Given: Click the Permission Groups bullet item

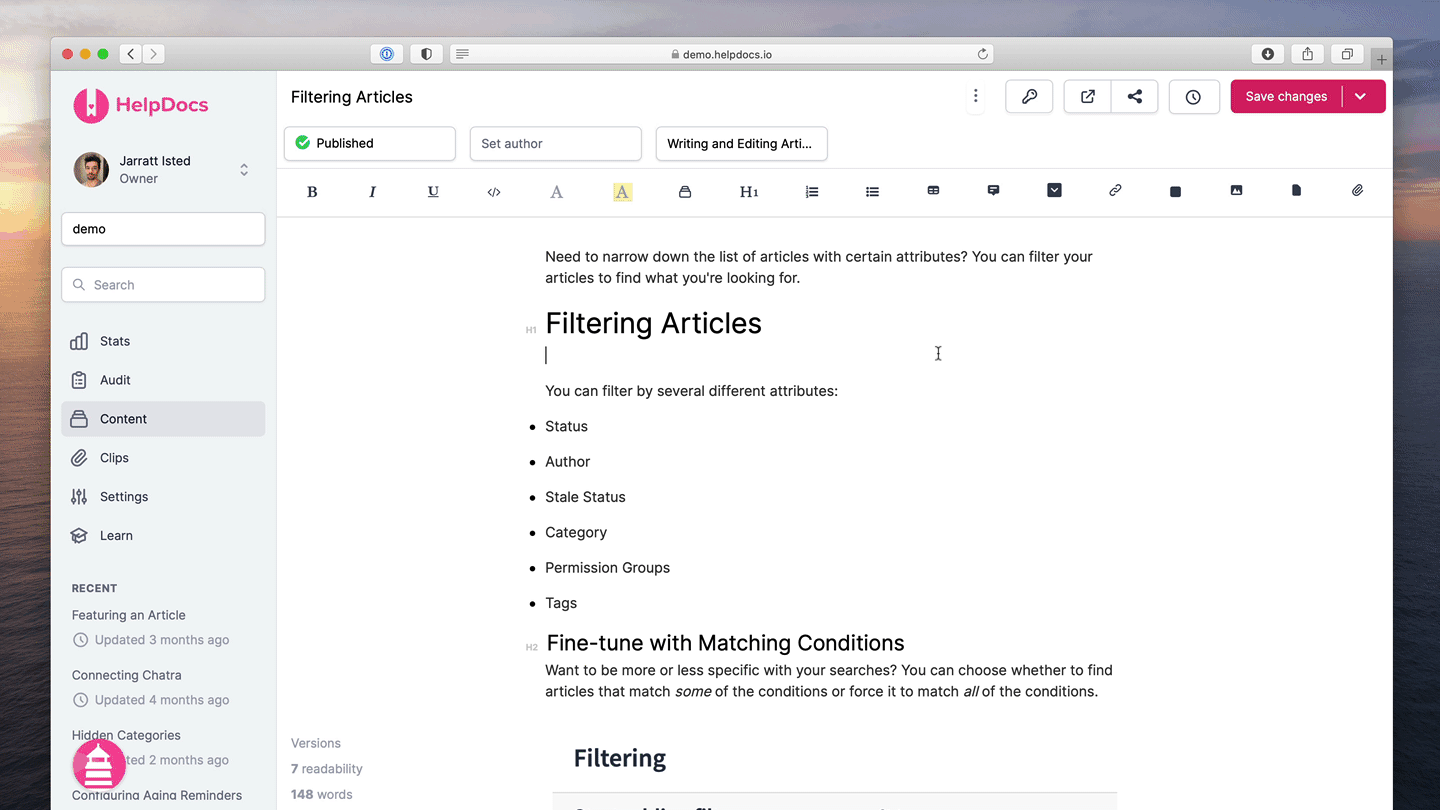Looking at the screenshot, I should click(607, 568).
